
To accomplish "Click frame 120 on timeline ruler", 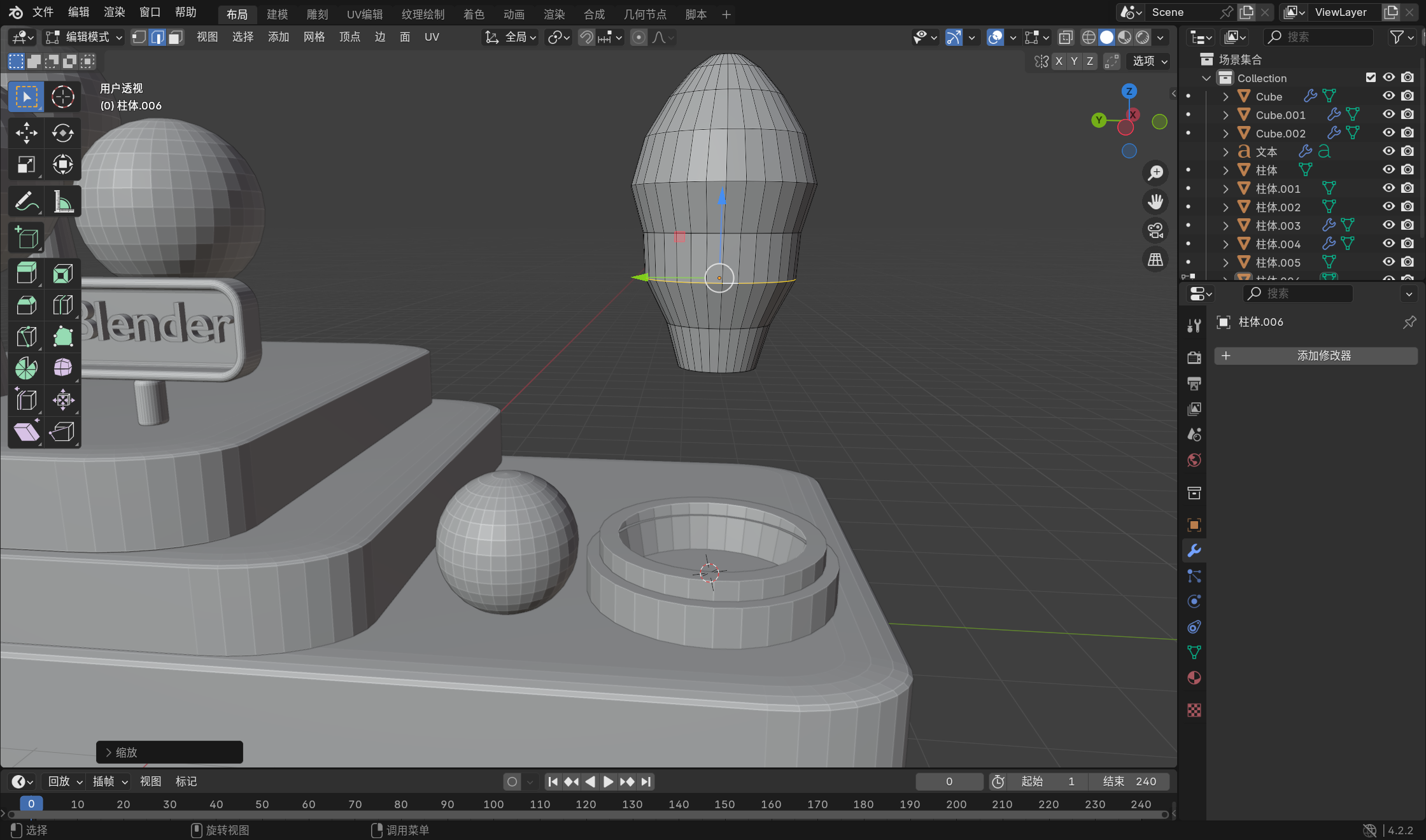I will (x=586, y=804).
